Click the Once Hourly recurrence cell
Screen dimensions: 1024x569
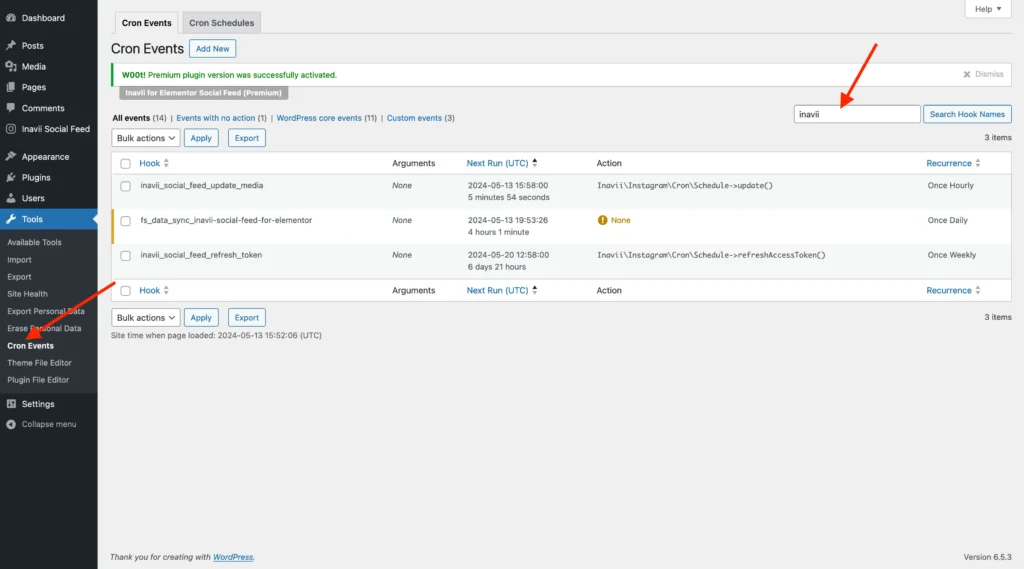click(x=950, y=186)
